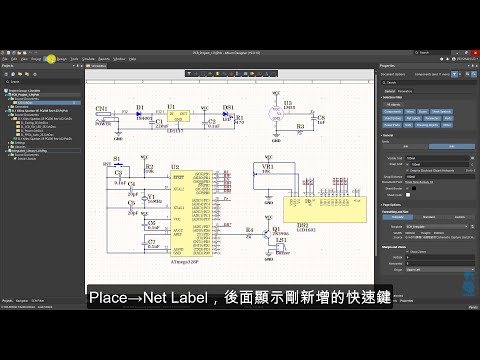
Task: Select the red Power Port icon in Active Bar
Action: [x=232, y=74]
